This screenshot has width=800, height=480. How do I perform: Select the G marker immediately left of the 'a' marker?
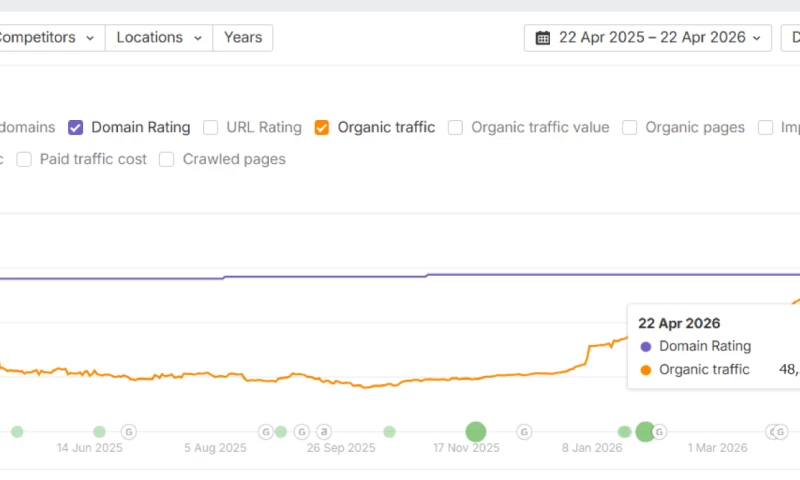[x=302, y=432]
